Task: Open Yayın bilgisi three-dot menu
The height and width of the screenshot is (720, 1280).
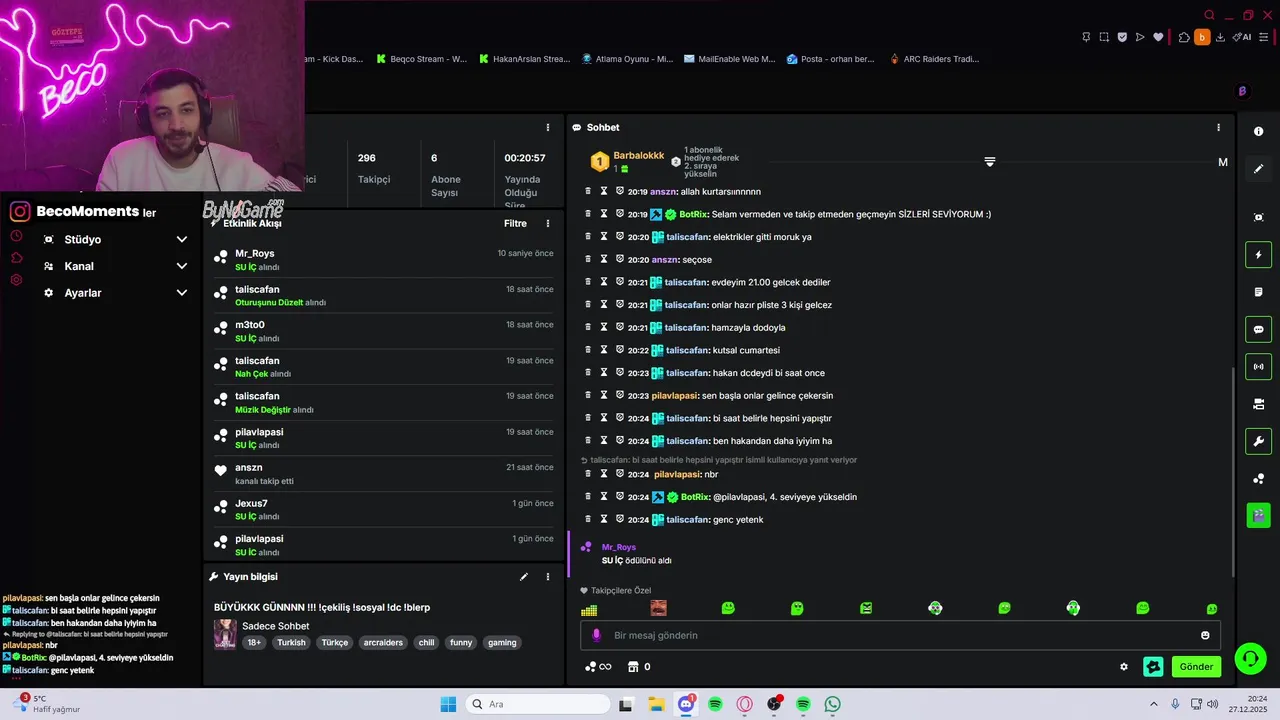Action: pos(548,577)
